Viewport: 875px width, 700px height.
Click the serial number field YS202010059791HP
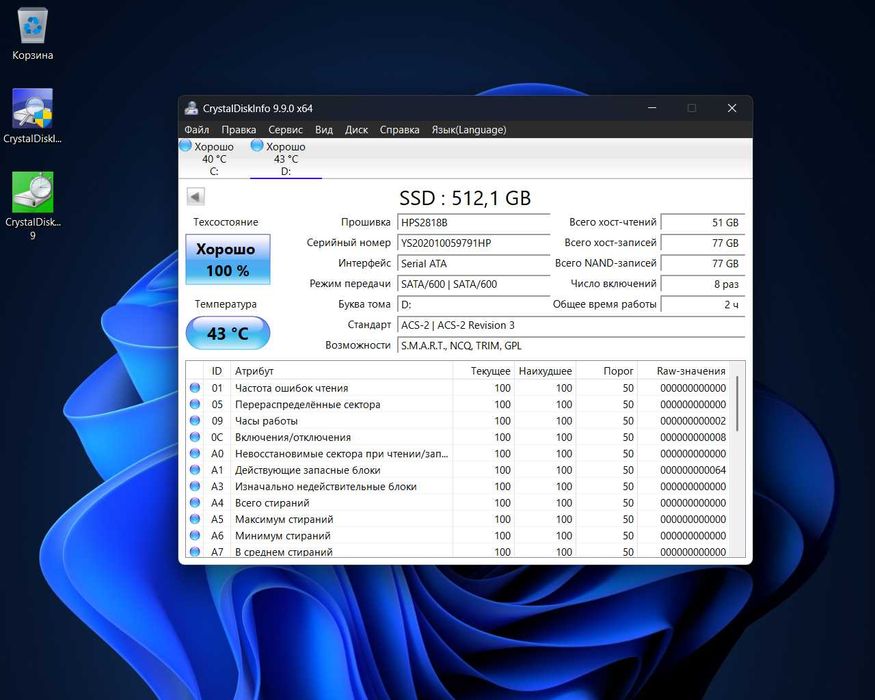pos(473,243)
